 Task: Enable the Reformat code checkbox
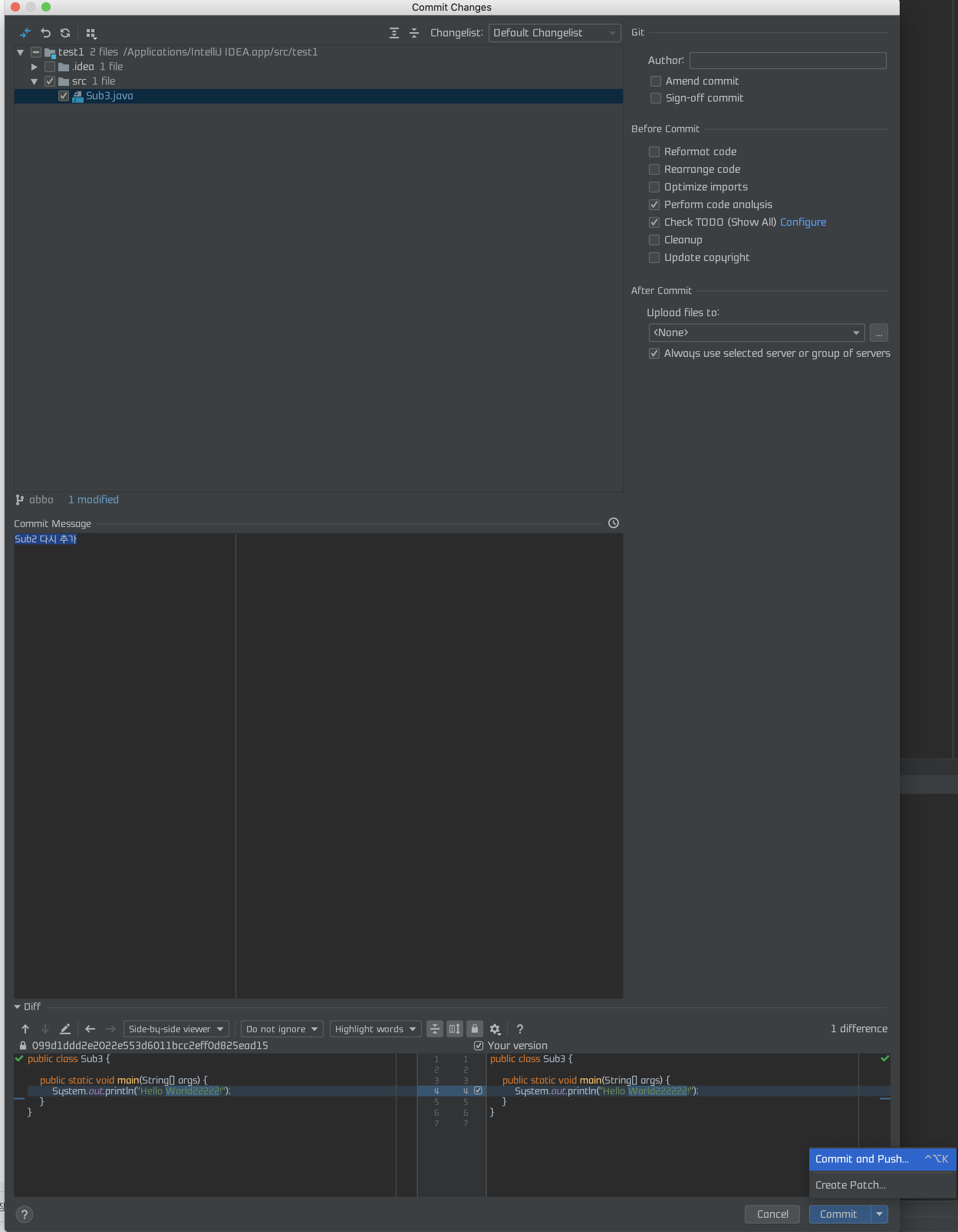point(654,152)
